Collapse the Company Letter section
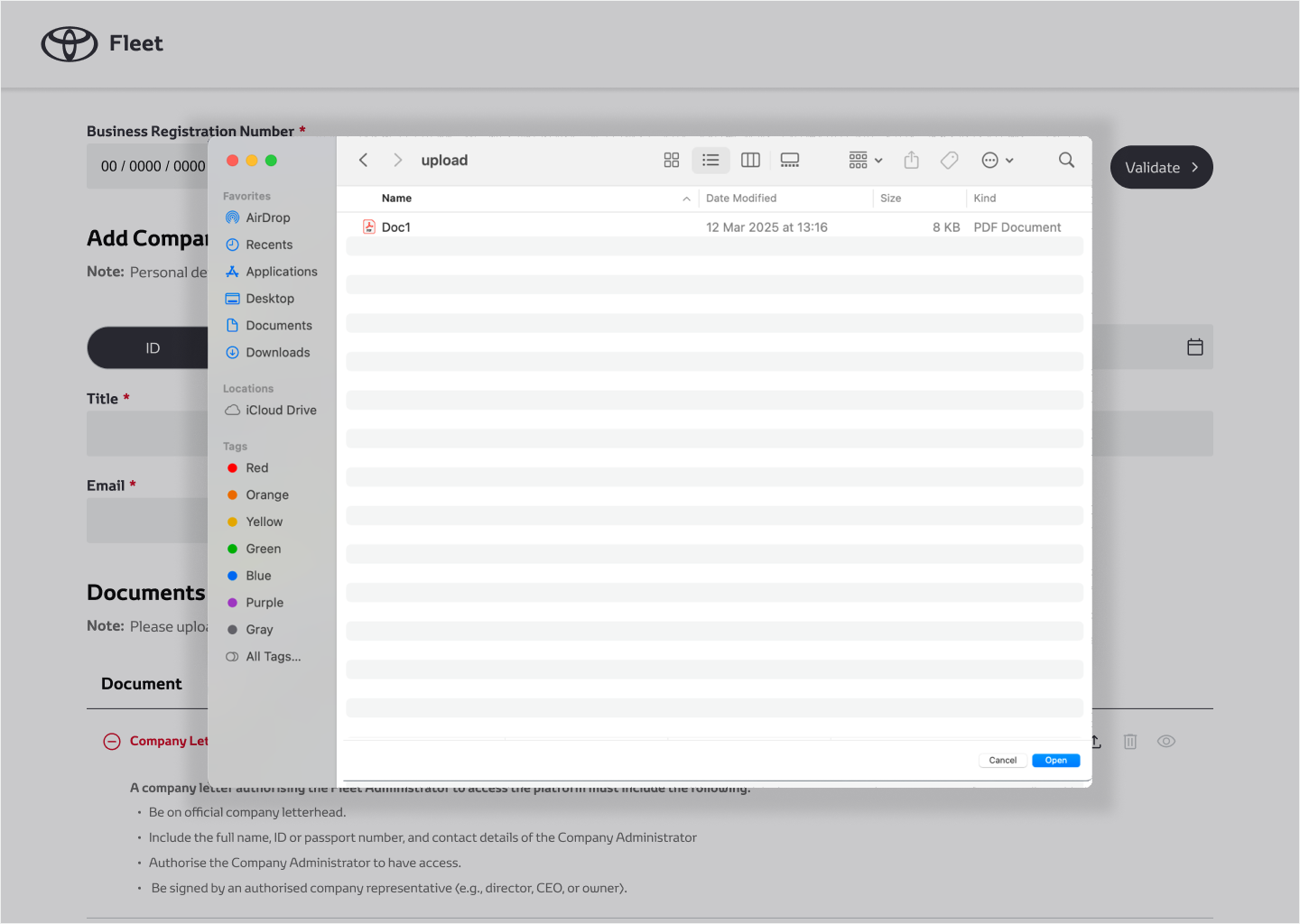This screenshot has width=1300, height=924. pos(112,742)
